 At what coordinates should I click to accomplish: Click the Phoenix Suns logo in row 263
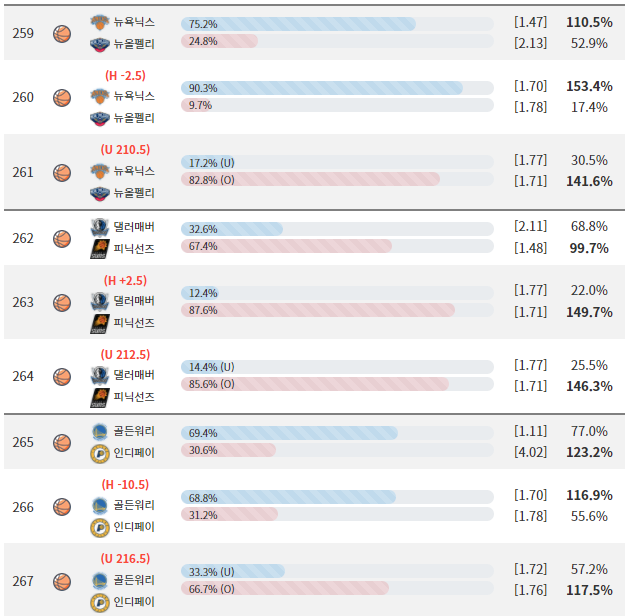[99, 322]
